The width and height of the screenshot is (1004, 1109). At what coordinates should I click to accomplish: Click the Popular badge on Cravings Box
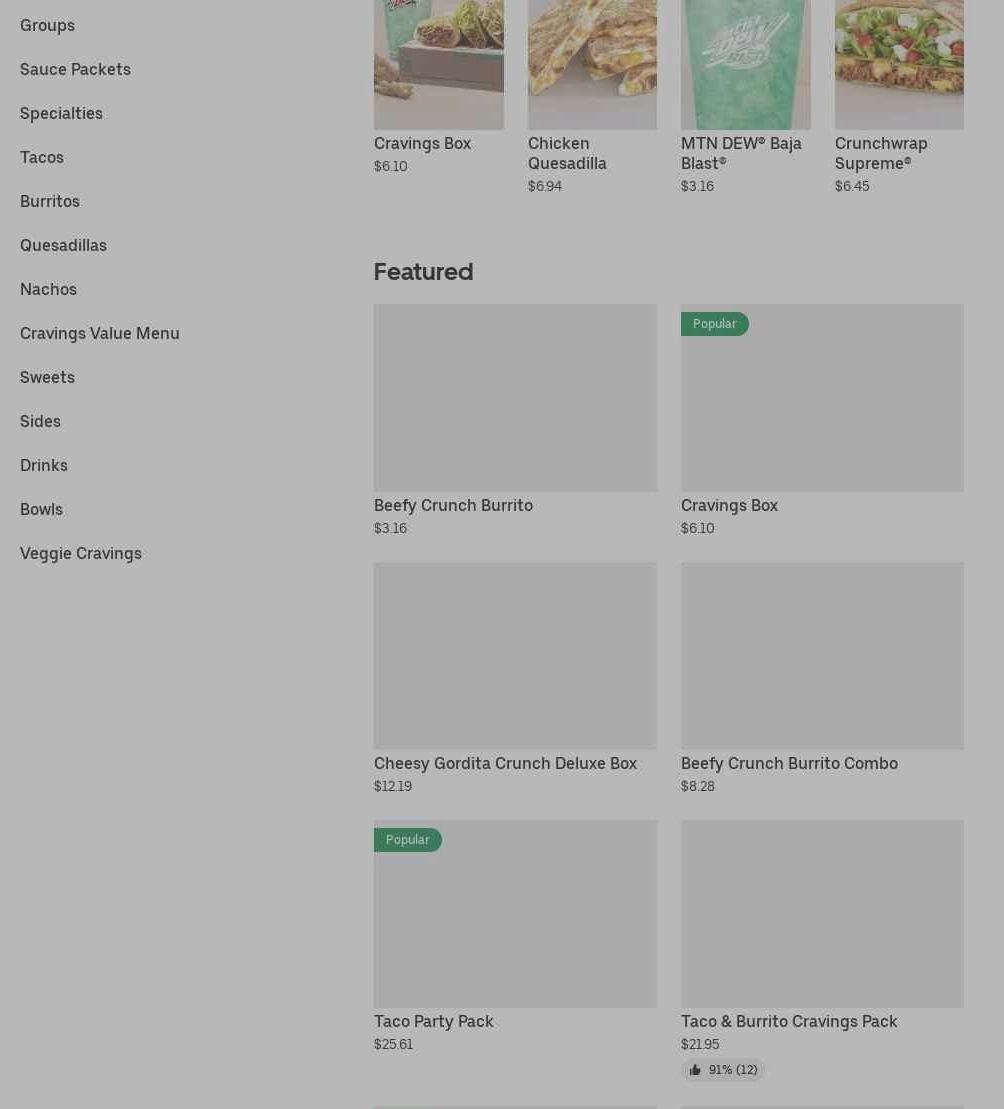pyautogui.click(x=714, y=324)
